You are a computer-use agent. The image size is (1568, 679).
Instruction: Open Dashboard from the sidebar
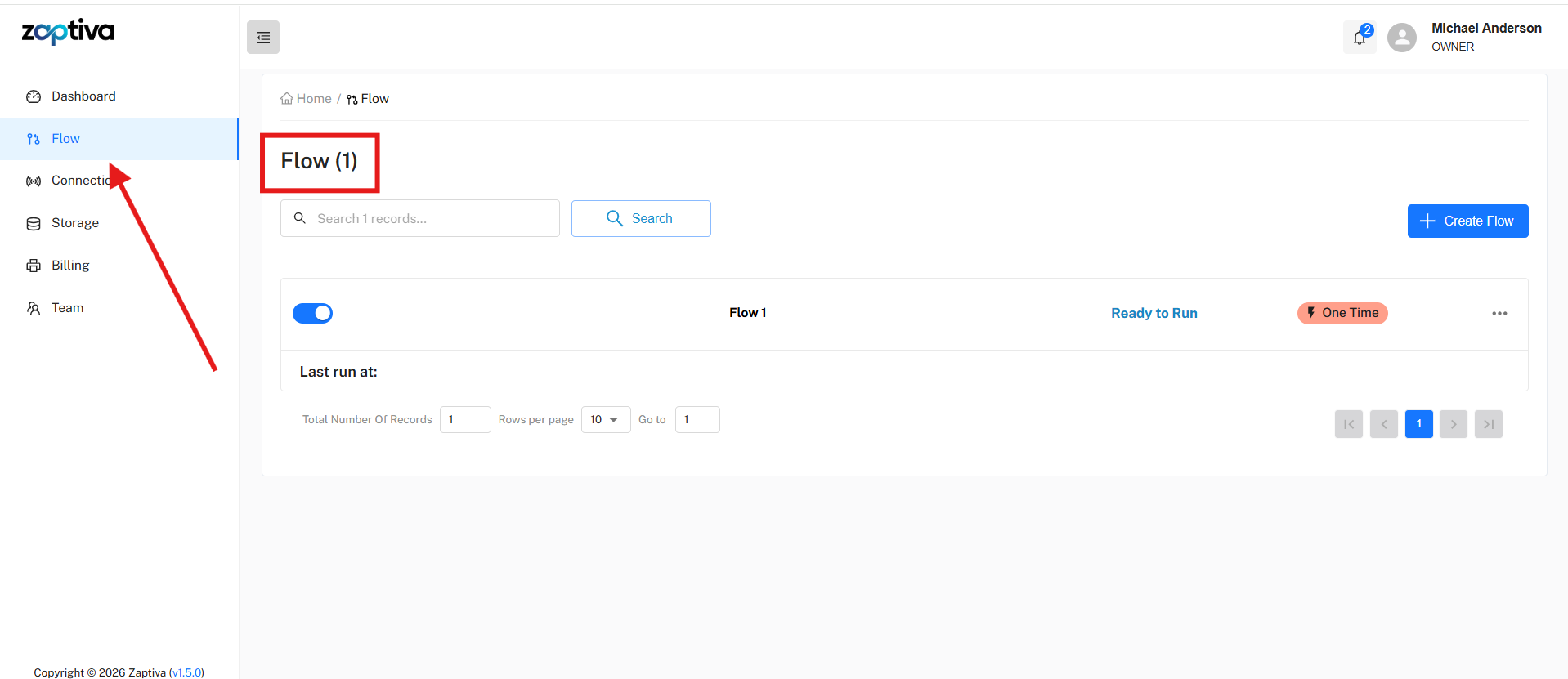click(x=83, y=96)
